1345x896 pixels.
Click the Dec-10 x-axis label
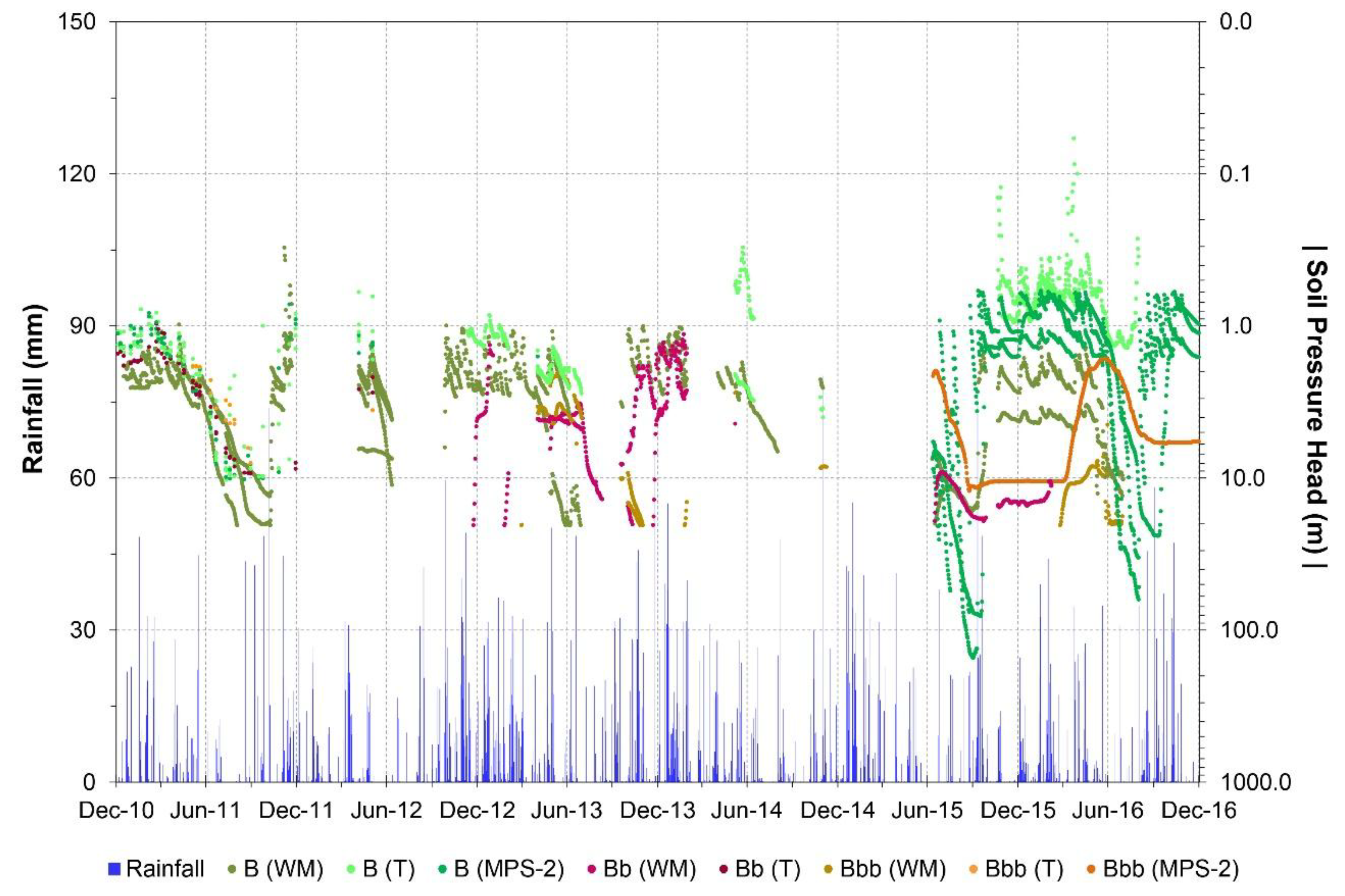tap(117, 810)
